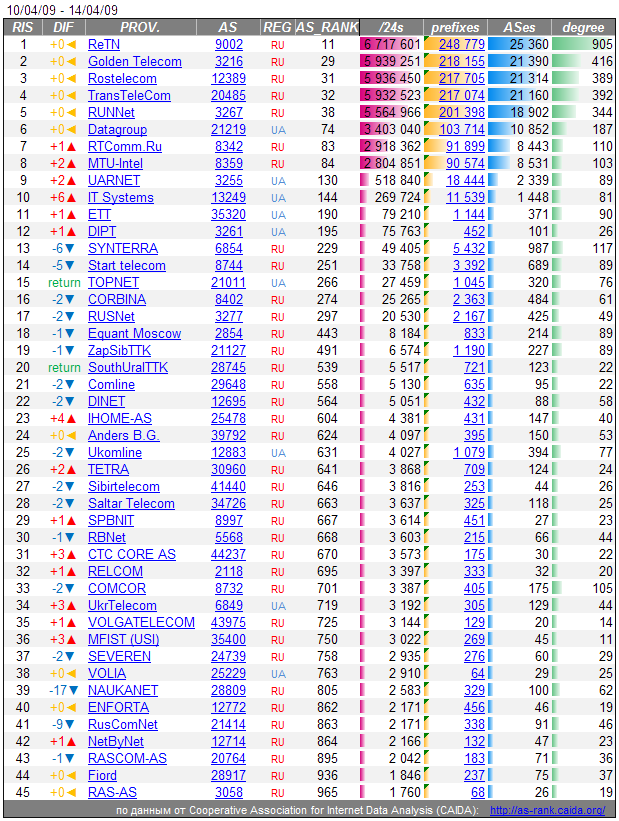The image size is (619, 821).
Task: Open AS number 24739 link
Action: click(x=228, y=657)
